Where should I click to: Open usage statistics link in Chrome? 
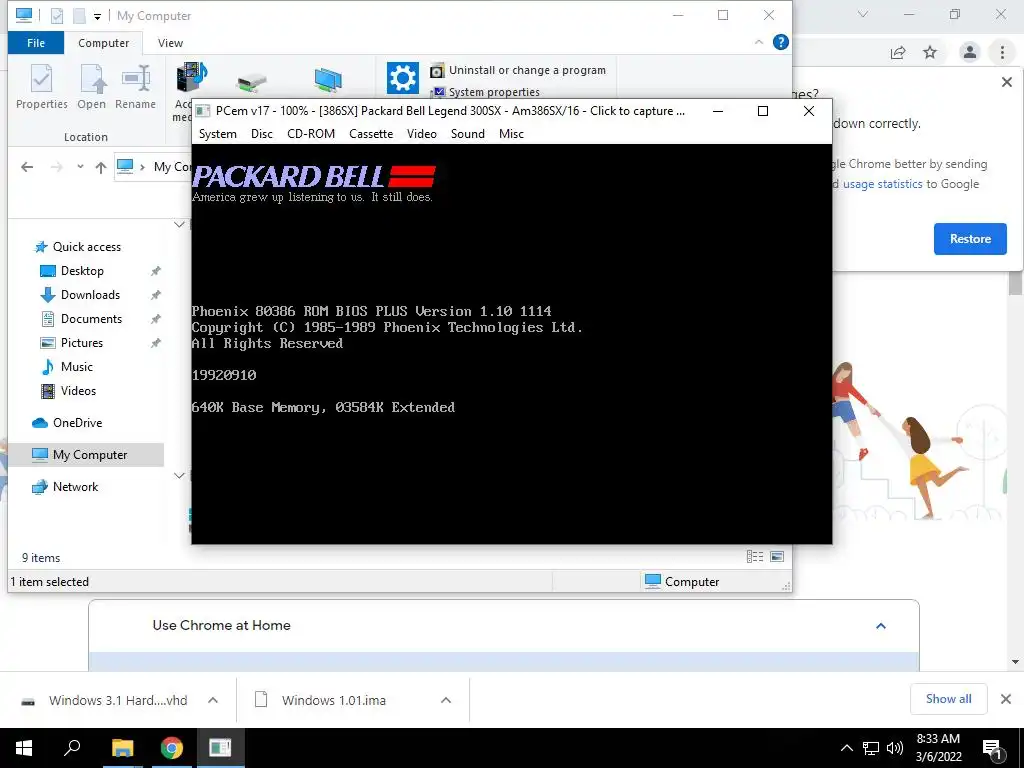coord(882,184)
